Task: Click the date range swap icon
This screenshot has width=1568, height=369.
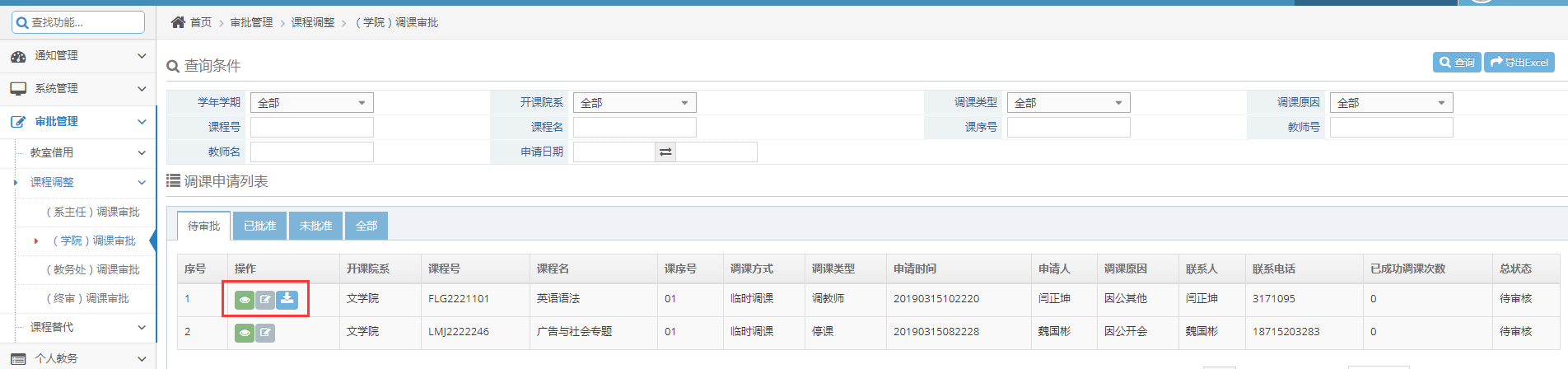Action: 665,152
